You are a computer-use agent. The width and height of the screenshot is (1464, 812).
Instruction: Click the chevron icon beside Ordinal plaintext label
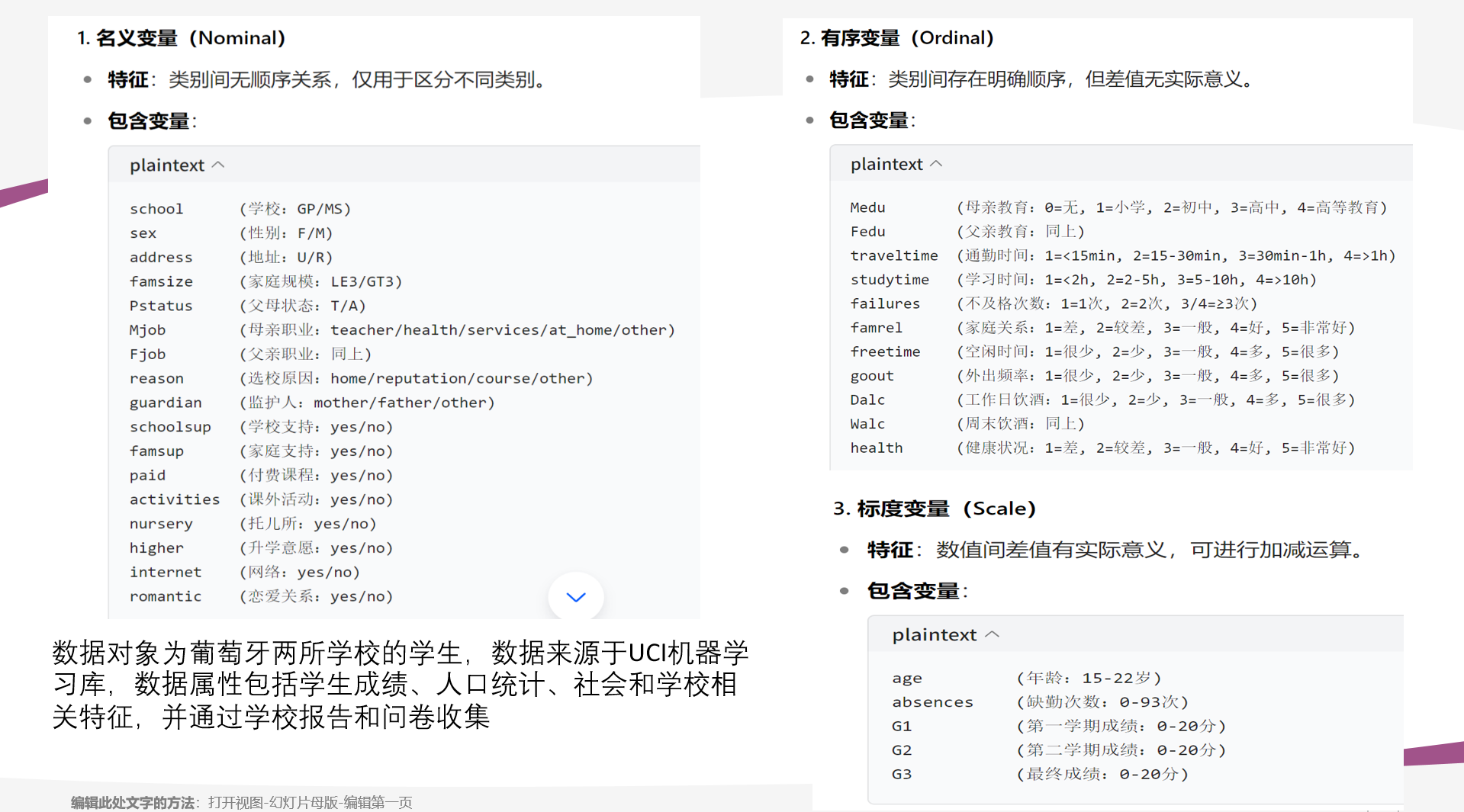coord(938,163)
